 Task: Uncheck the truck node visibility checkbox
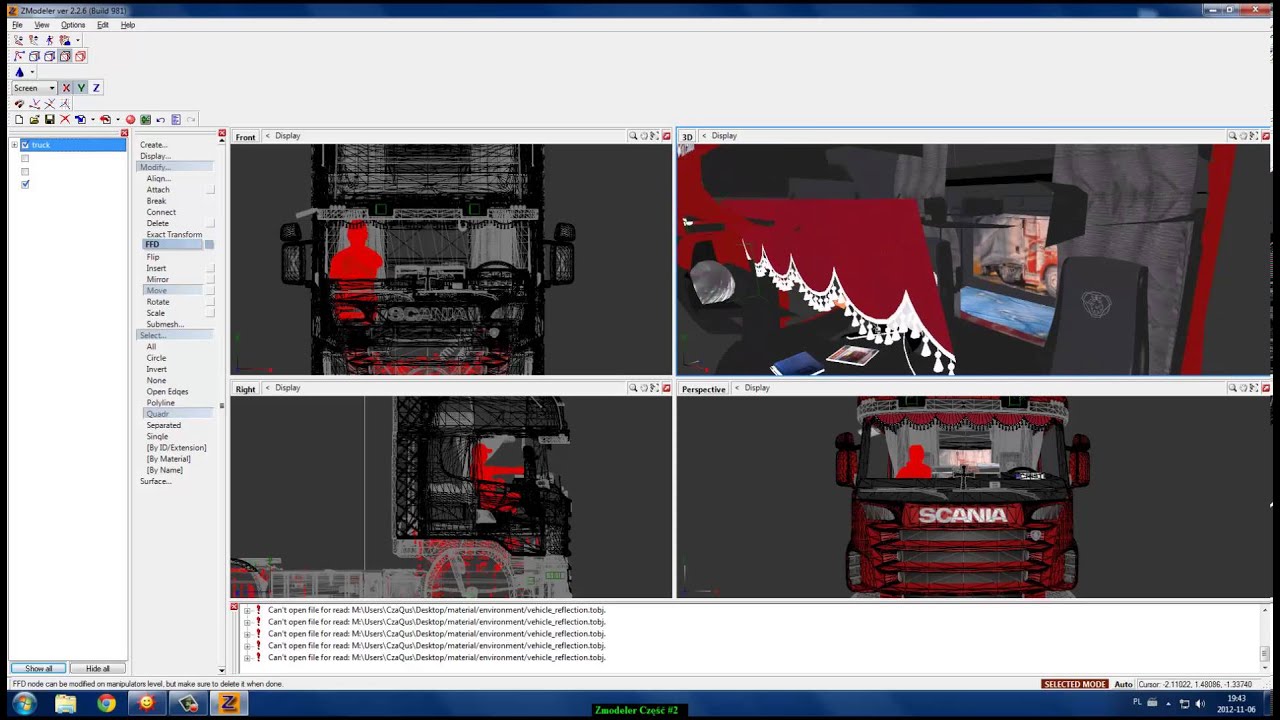click(25, 145)
